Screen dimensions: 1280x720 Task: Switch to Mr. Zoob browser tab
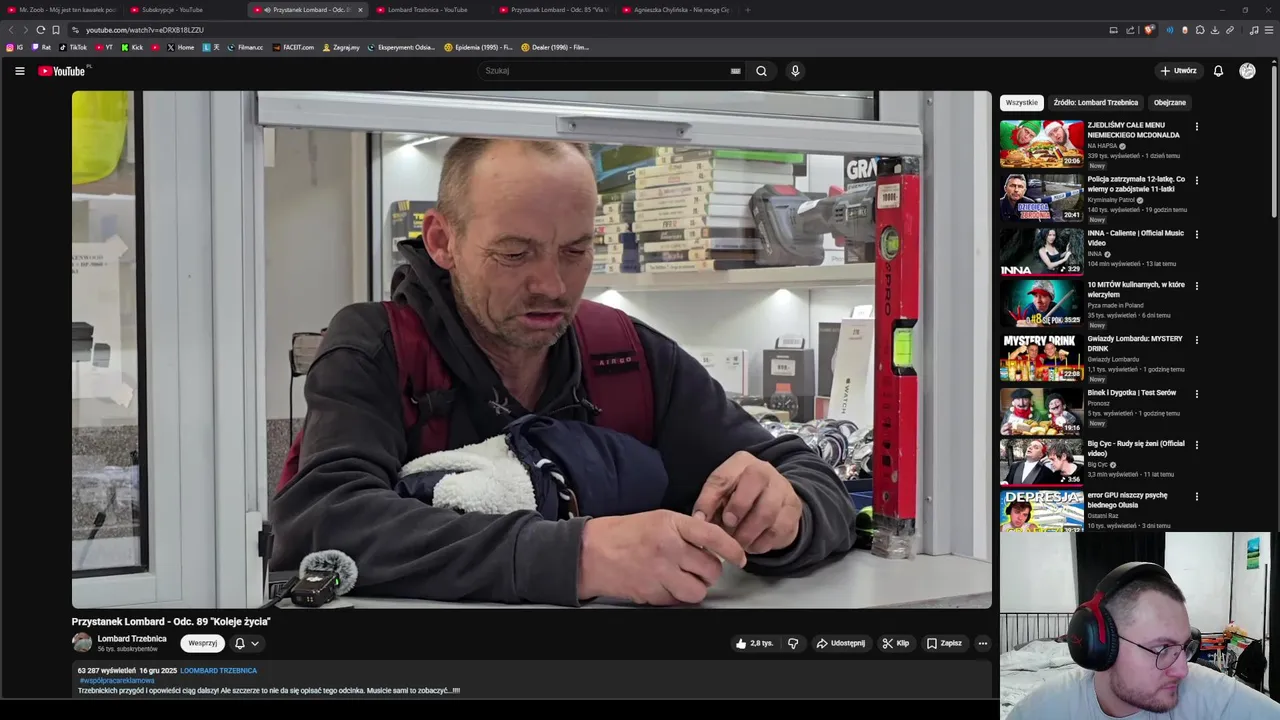pos(62,10)
